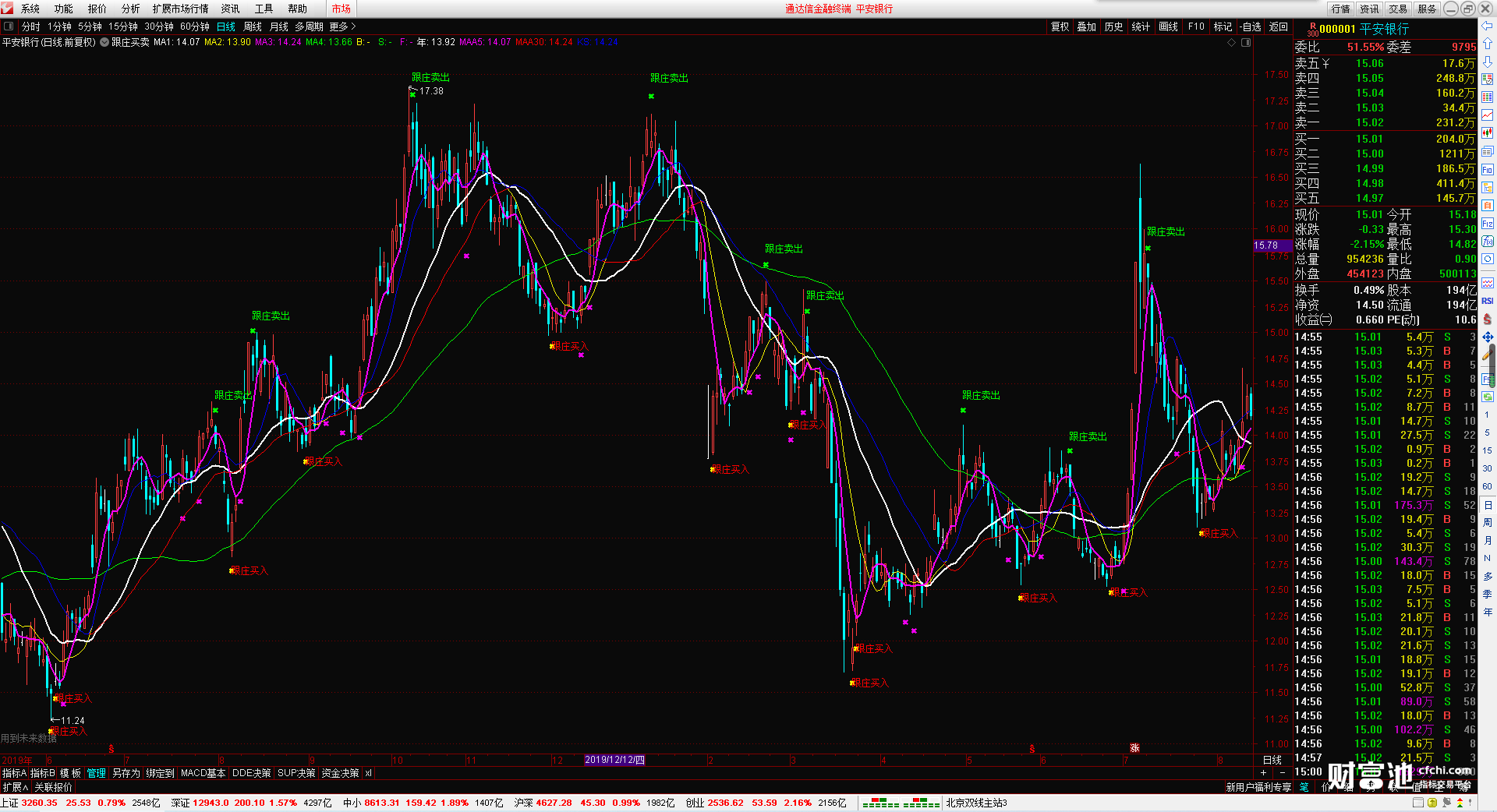Switch to the 60分钟 period tab

point(195,26)
